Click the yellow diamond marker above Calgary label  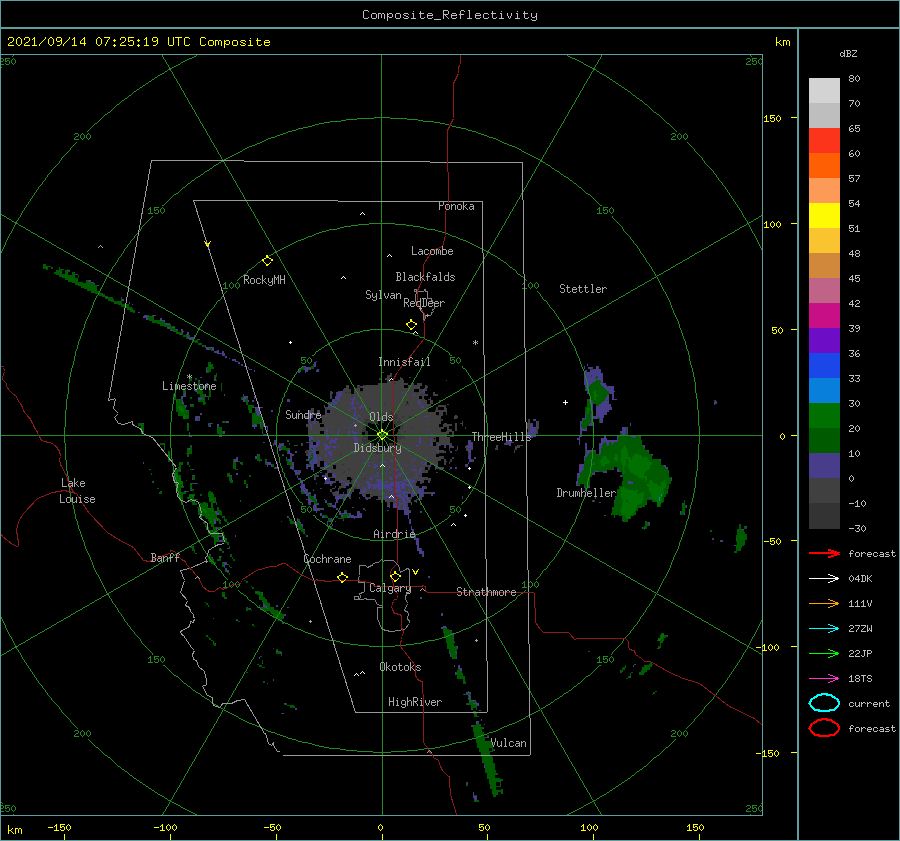pyautogui.click(x=395, y=576)
